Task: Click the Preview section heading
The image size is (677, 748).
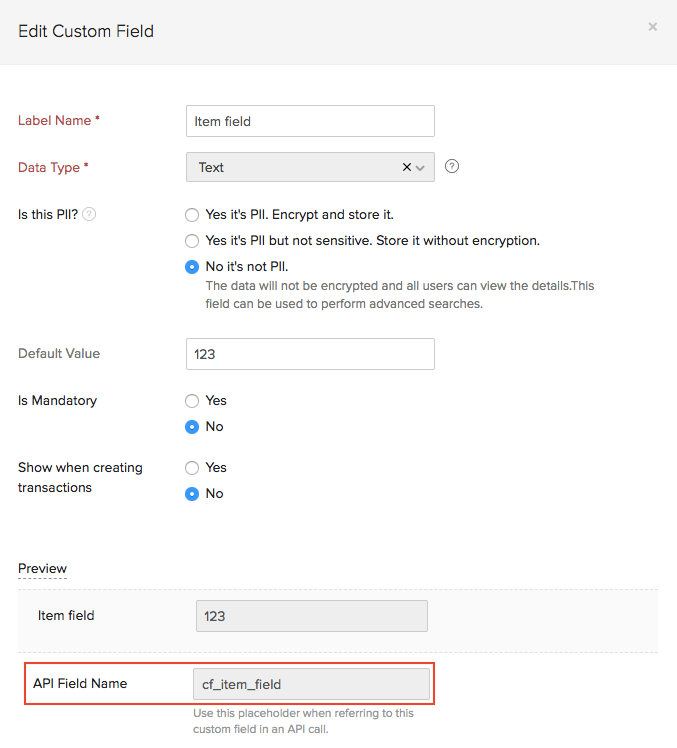Action: 42,569
